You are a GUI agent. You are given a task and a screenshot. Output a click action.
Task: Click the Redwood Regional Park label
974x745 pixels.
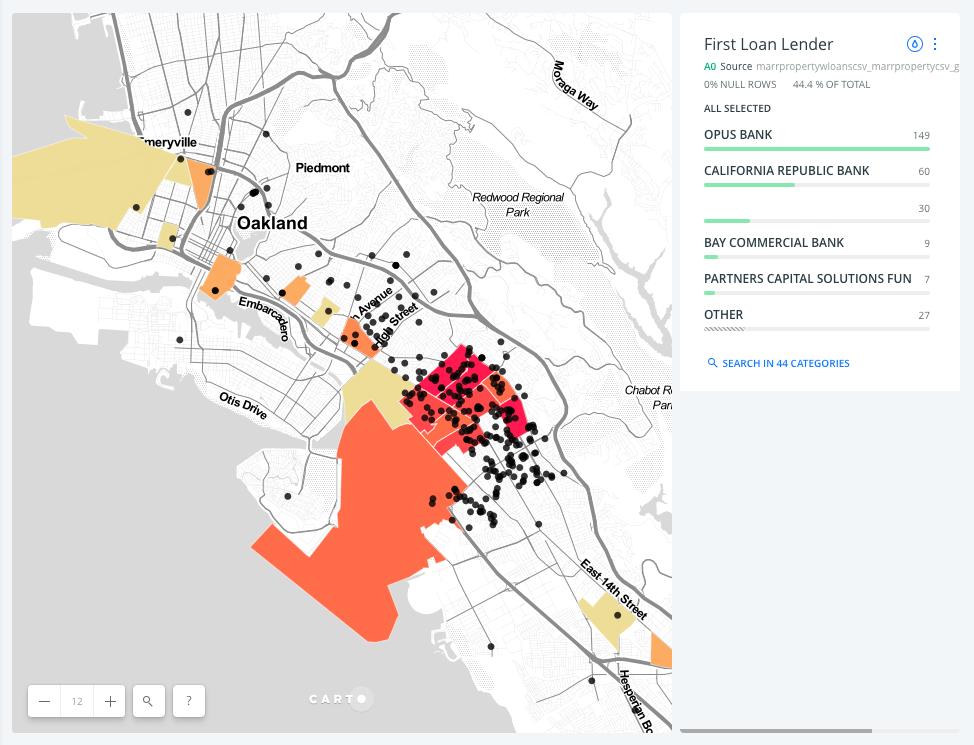click(518, 204)
